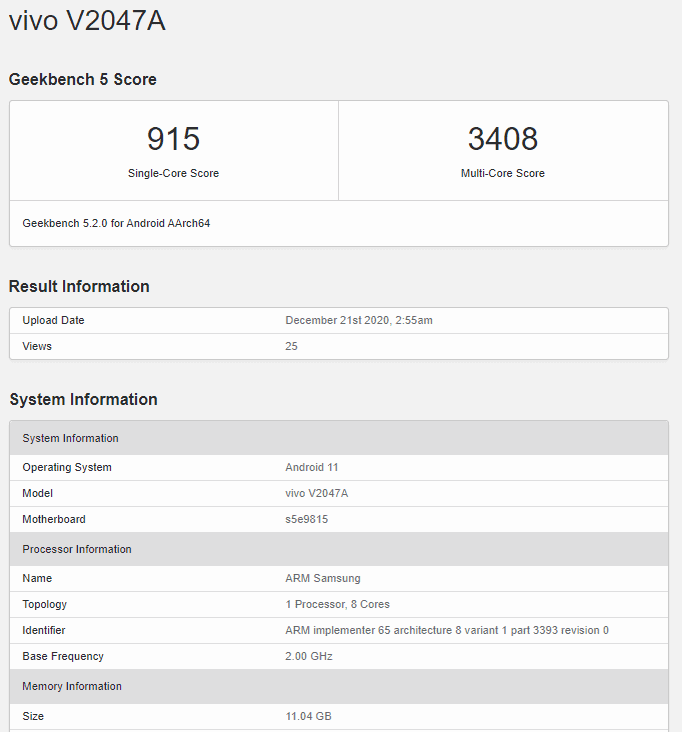Click the 'Result Information' heading
The height and width of the screenshot is (732, 682).
tap(79, 286)
